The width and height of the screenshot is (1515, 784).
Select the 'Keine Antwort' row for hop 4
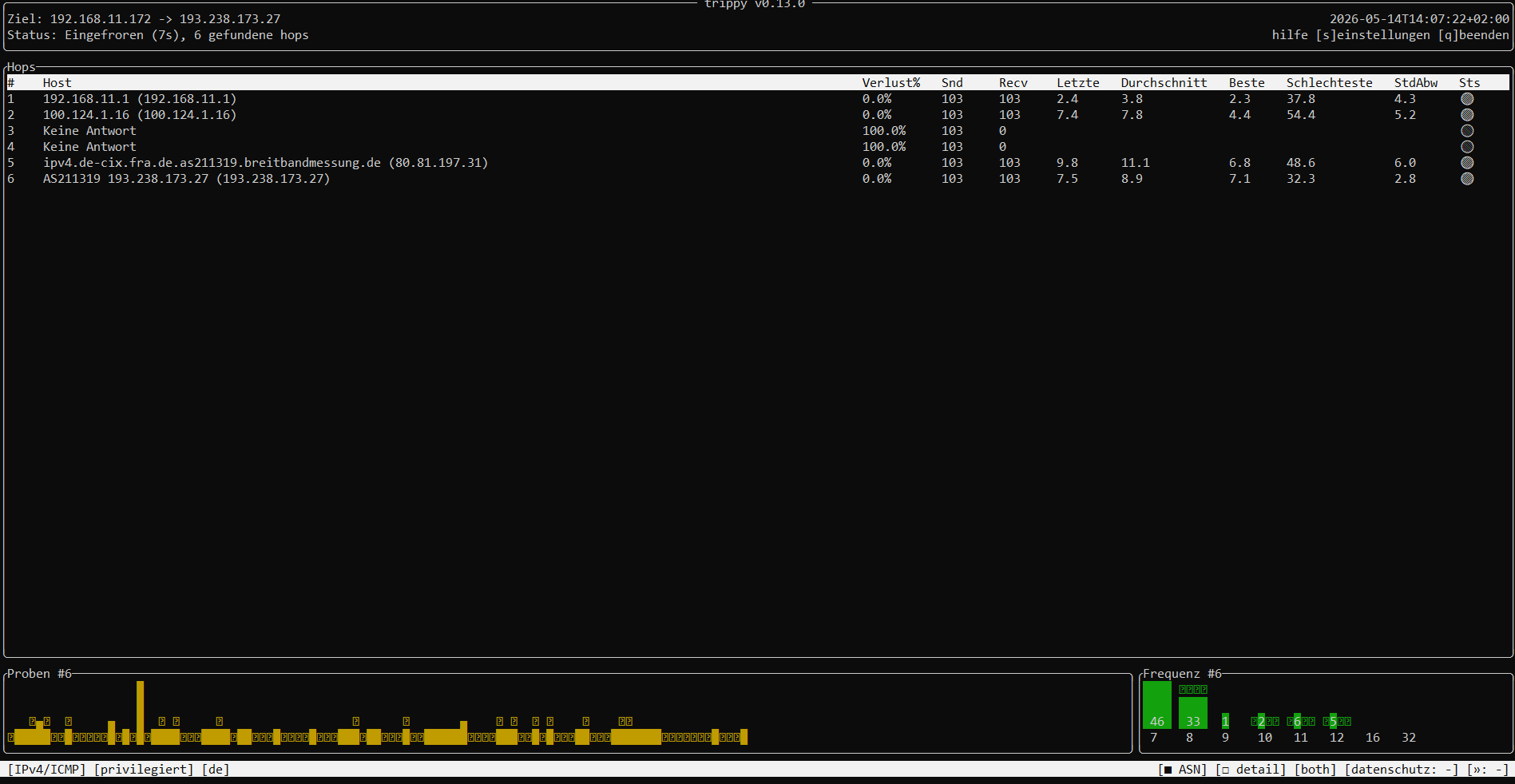[758, 147]
